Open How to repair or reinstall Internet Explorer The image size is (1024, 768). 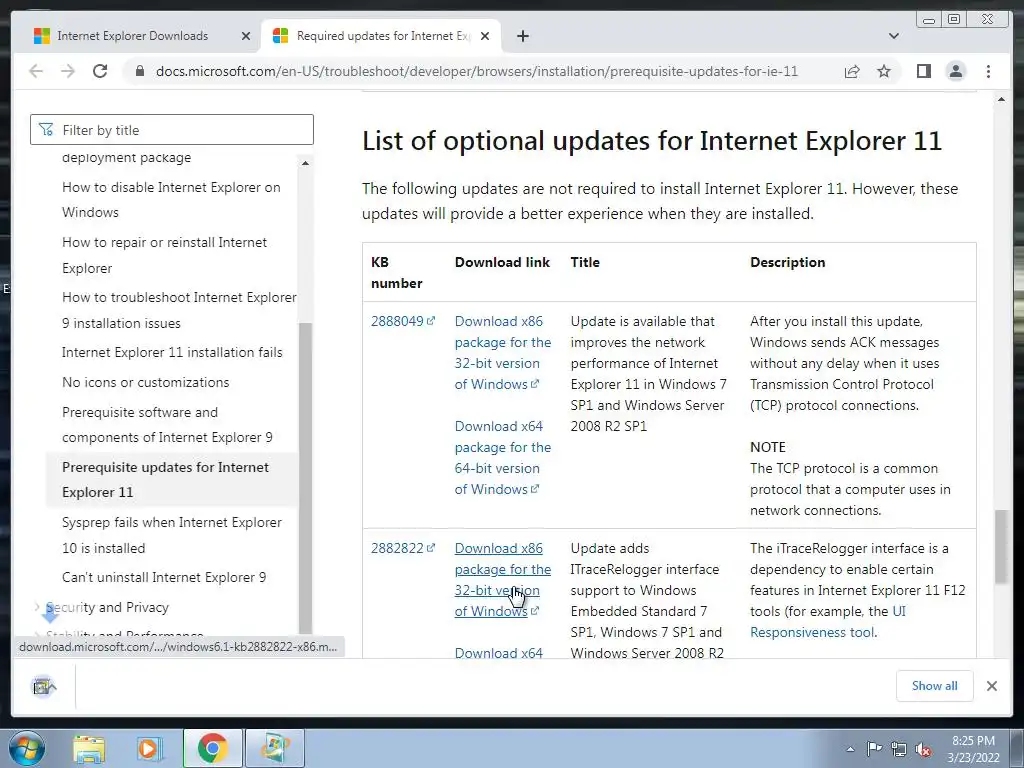[x=165, y=255]
